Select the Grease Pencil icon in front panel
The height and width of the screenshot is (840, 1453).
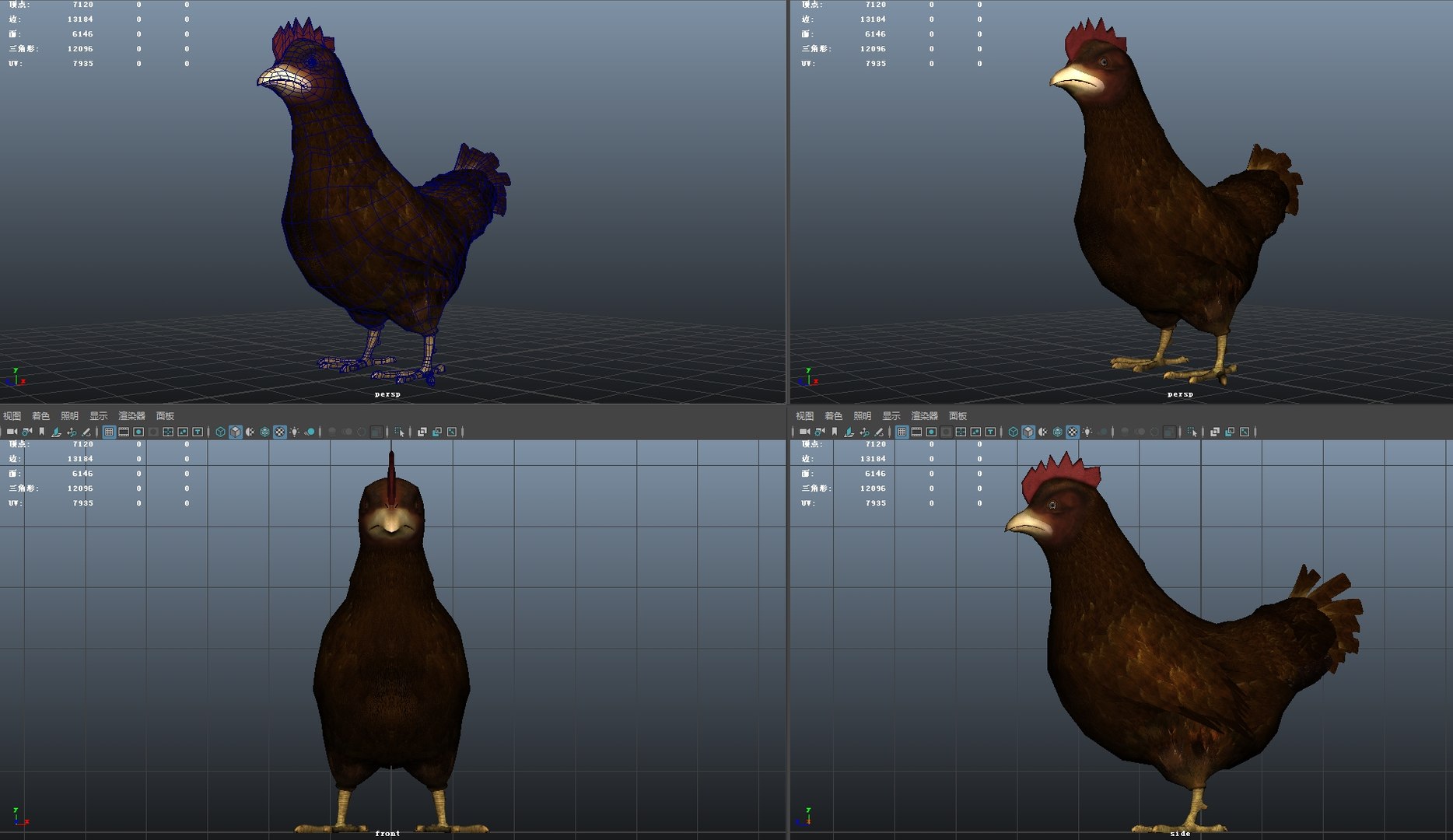[86, 432]
